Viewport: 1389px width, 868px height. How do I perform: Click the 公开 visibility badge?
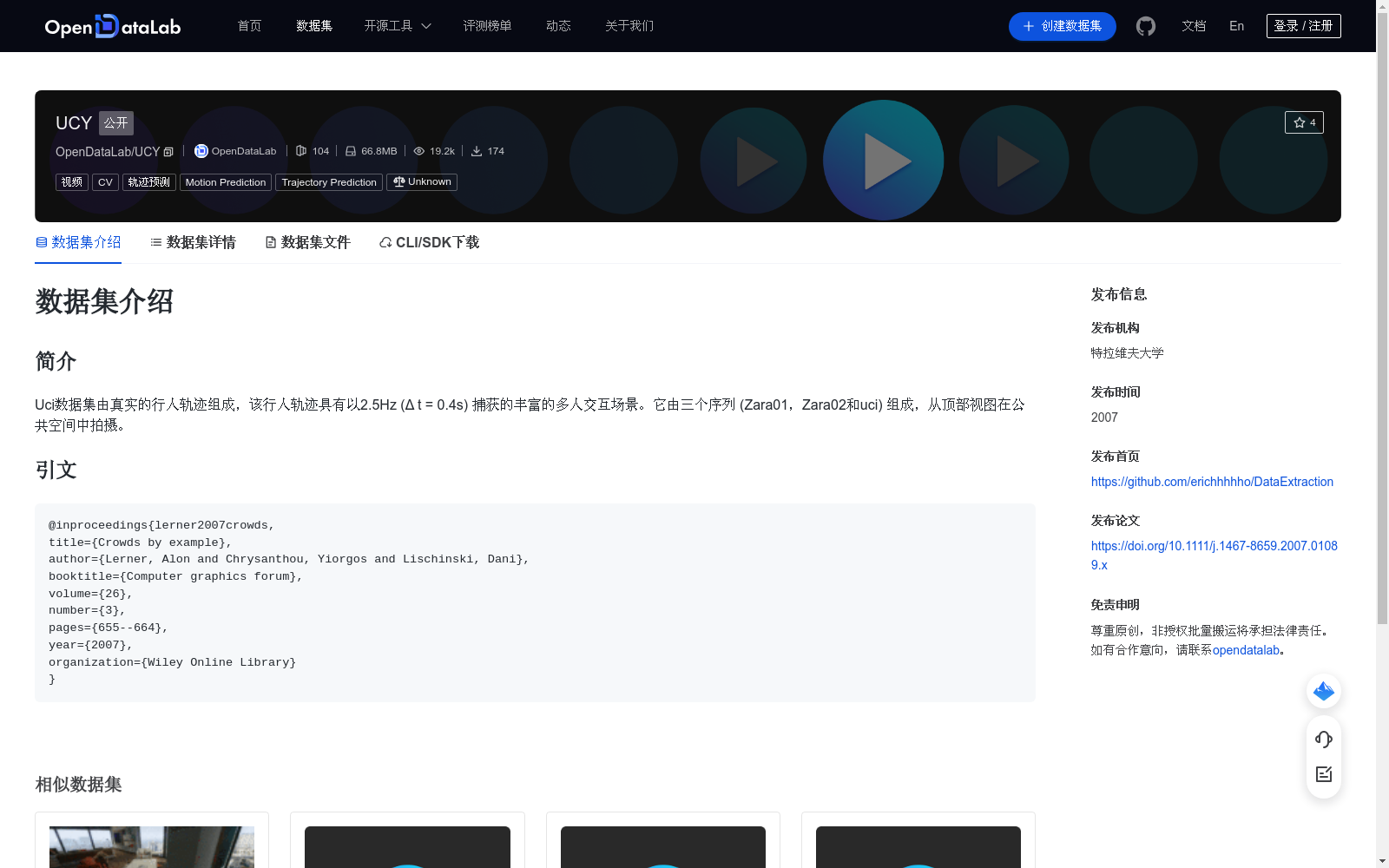(116, 123)
